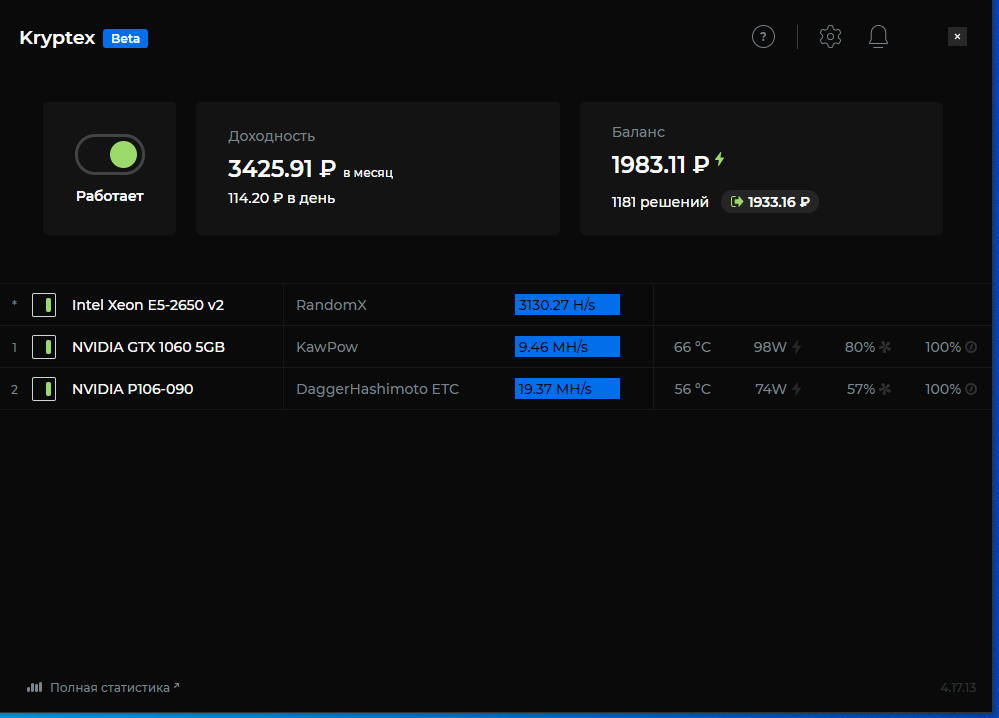Click the 3425.91 ₽ monthly profitability value

point(282,169)
